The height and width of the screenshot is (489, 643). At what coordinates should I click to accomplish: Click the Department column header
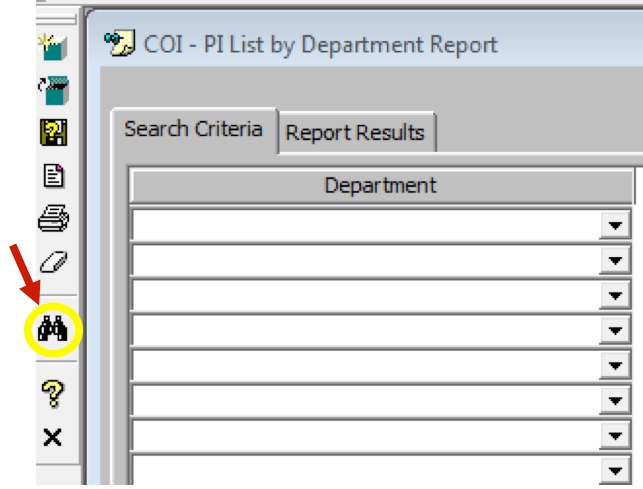point(380,186)
